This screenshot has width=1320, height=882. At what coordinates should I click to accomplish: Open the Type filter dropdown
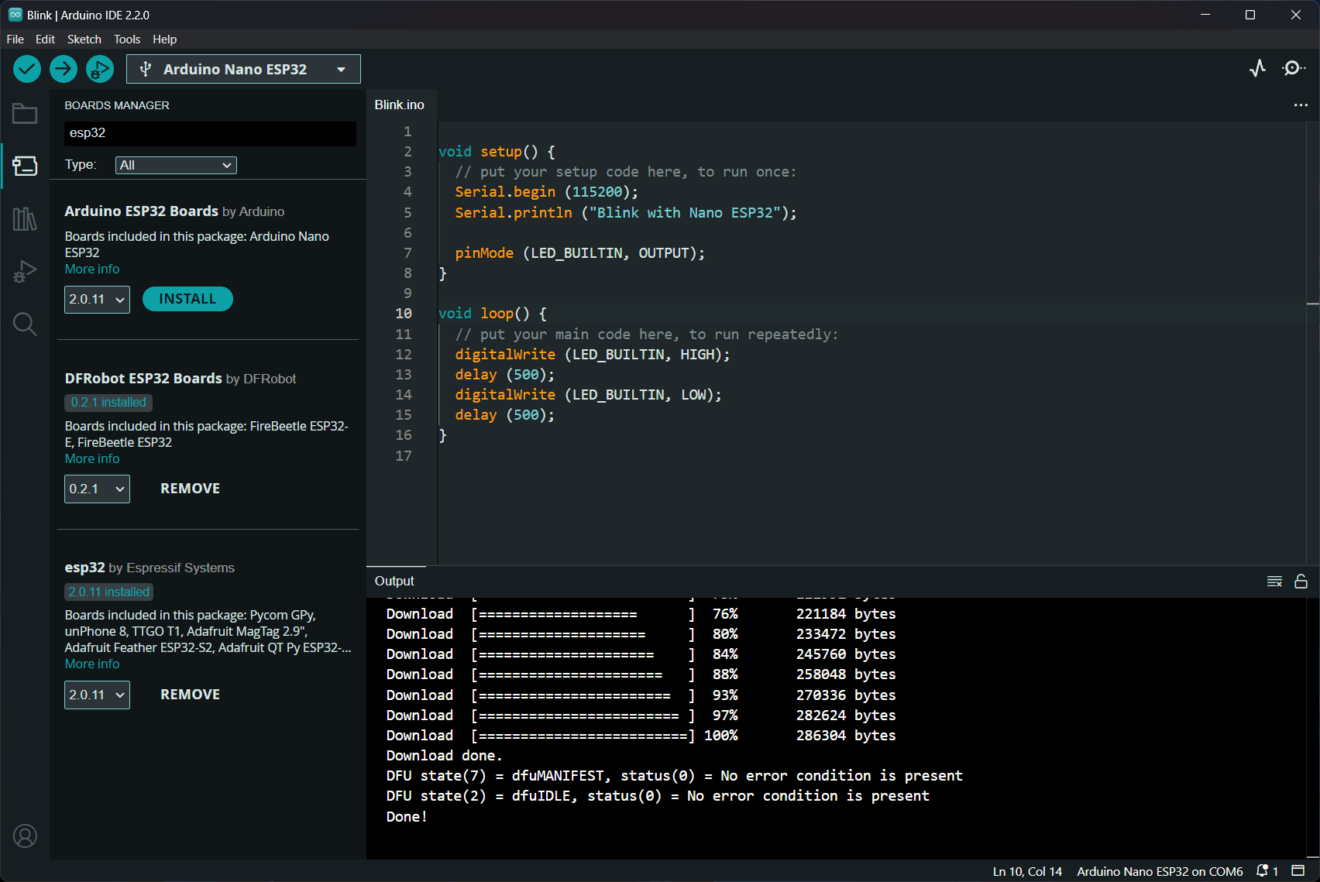tap(176, 165)
